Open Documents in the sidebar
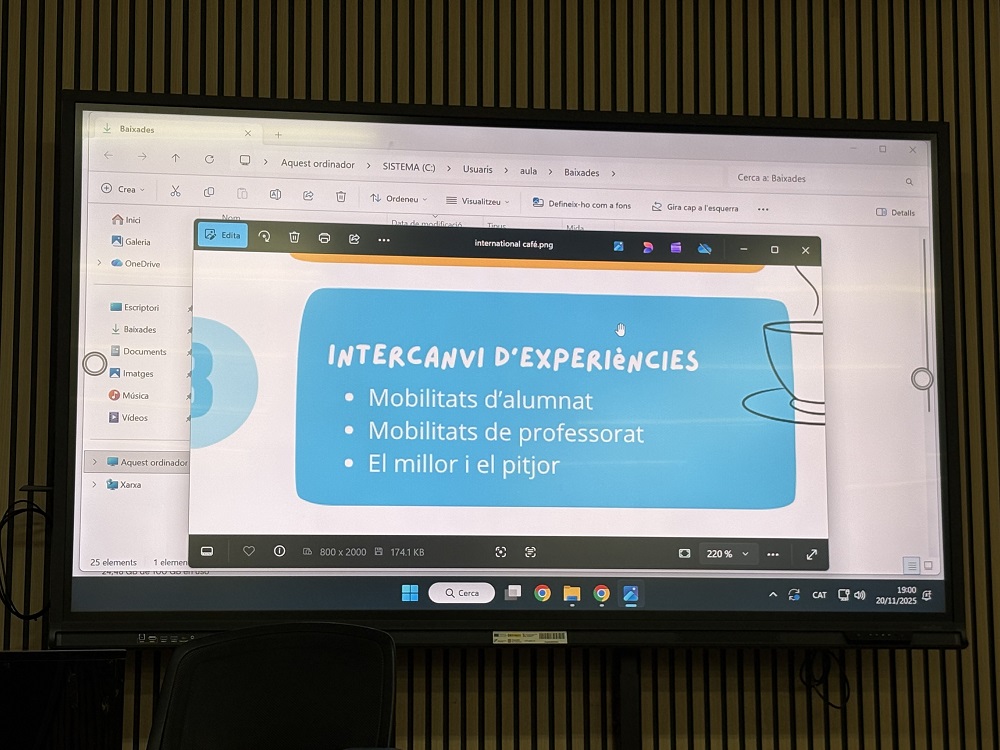This screenshot has width=1000, height=750. point(144,351)
